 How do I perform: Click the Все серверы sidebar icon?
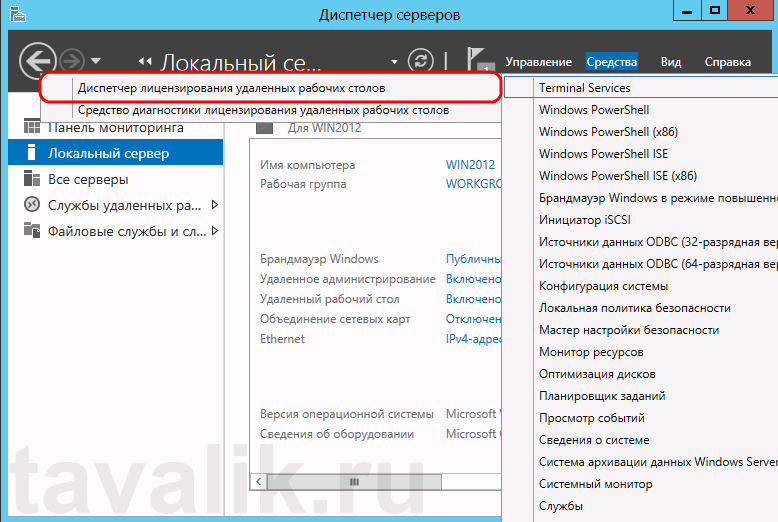(30, 179)
